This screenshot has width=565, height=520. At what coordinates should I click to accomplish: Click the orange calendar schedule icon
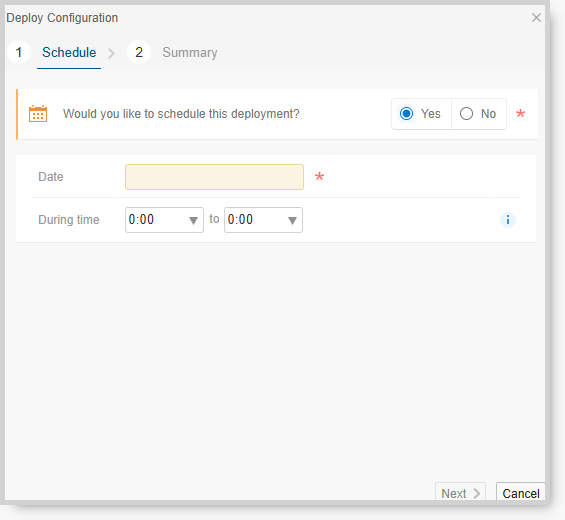click(38, 114)
